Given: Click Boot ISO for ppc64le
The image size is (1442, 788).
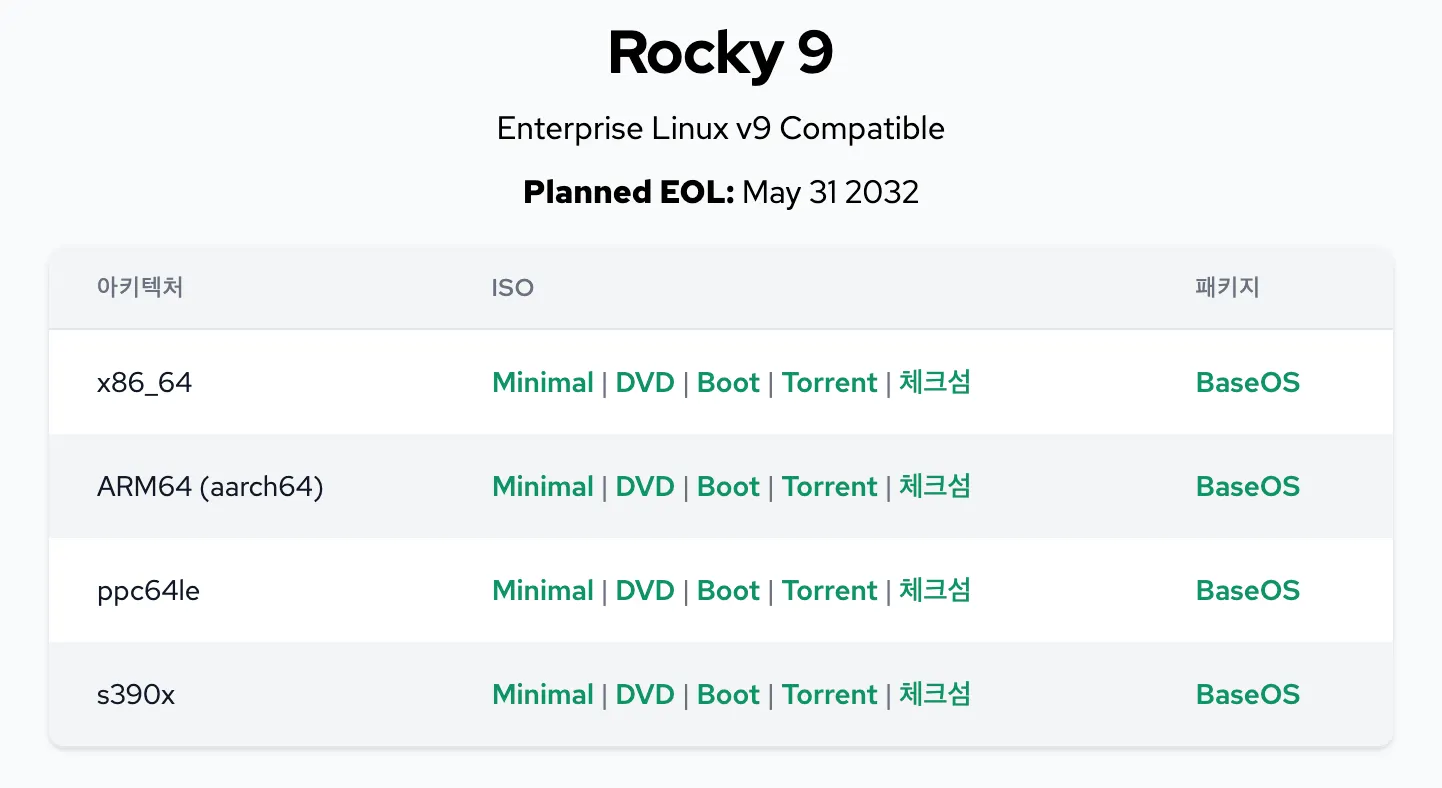Looking at the screenshot, I should (728, 591).
